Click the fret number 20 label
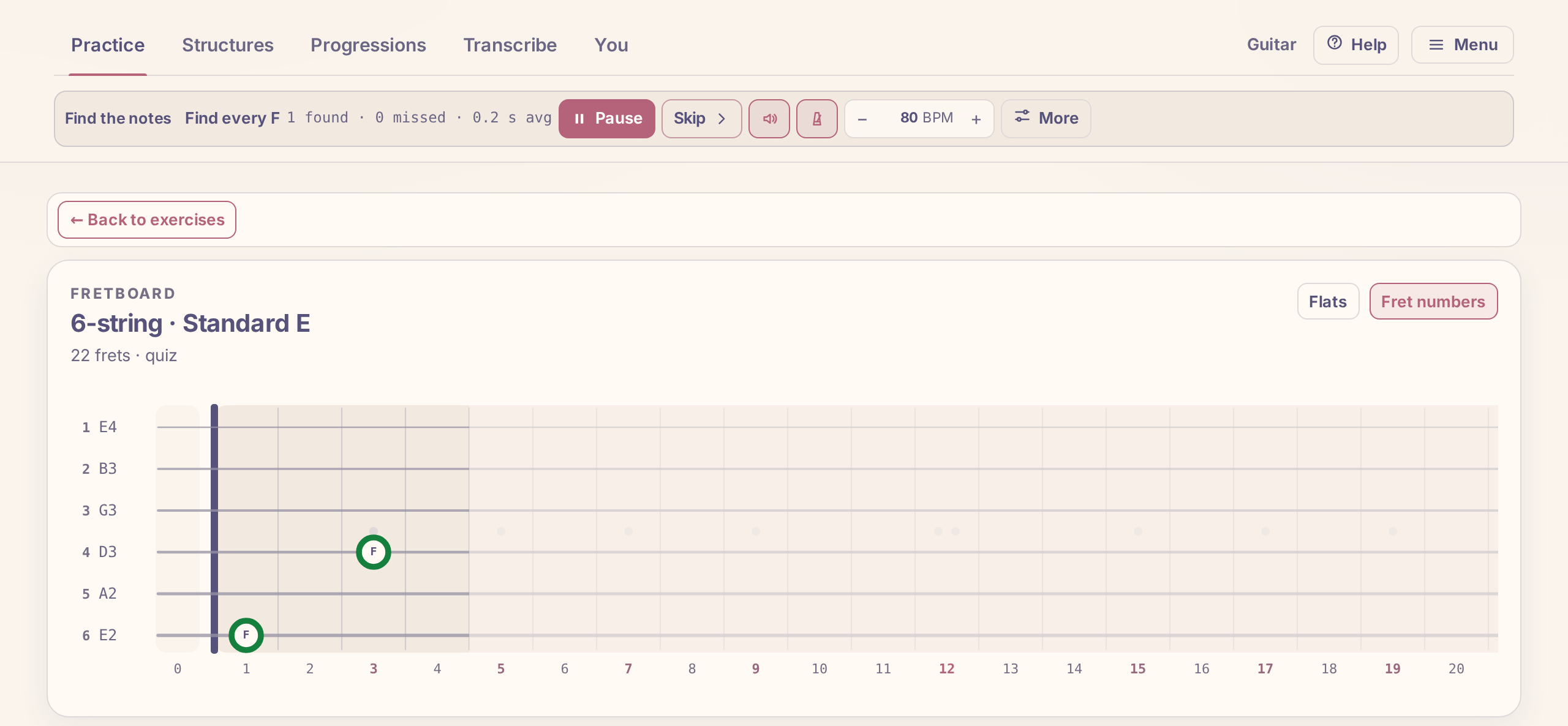The image size is (1568, 726). pos(1456,669)
